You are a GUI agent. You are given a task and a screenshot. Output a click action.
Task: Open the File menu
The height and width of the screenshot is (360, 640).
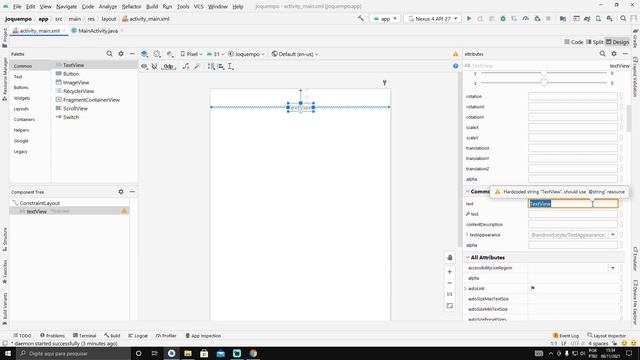coord(17,7)
